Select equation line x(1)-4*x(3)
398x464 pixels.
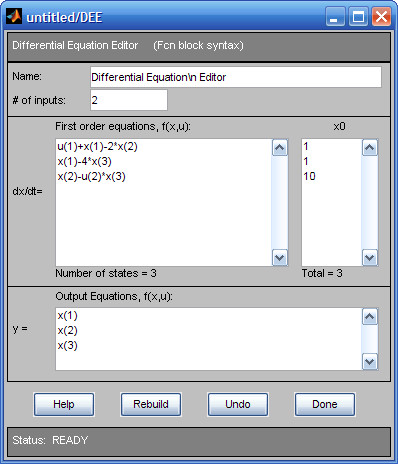pyautogui.click(x=84, y=161)
